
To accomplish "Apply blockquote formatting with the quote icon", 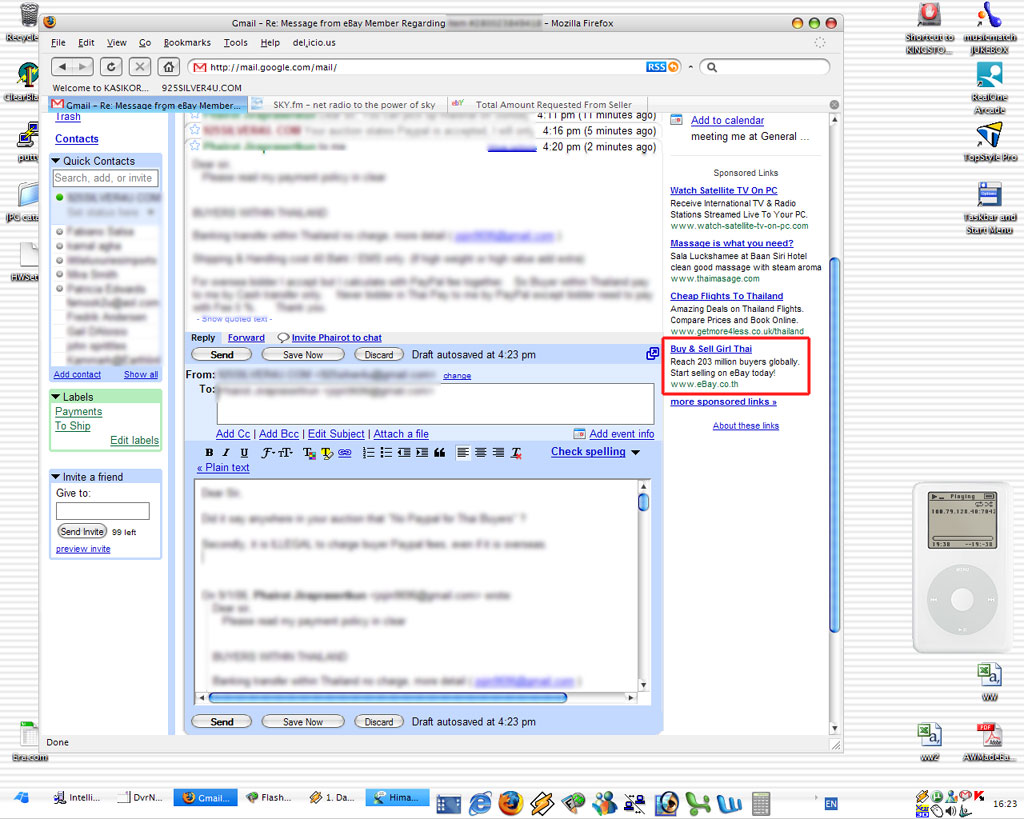I will point(440,453).
